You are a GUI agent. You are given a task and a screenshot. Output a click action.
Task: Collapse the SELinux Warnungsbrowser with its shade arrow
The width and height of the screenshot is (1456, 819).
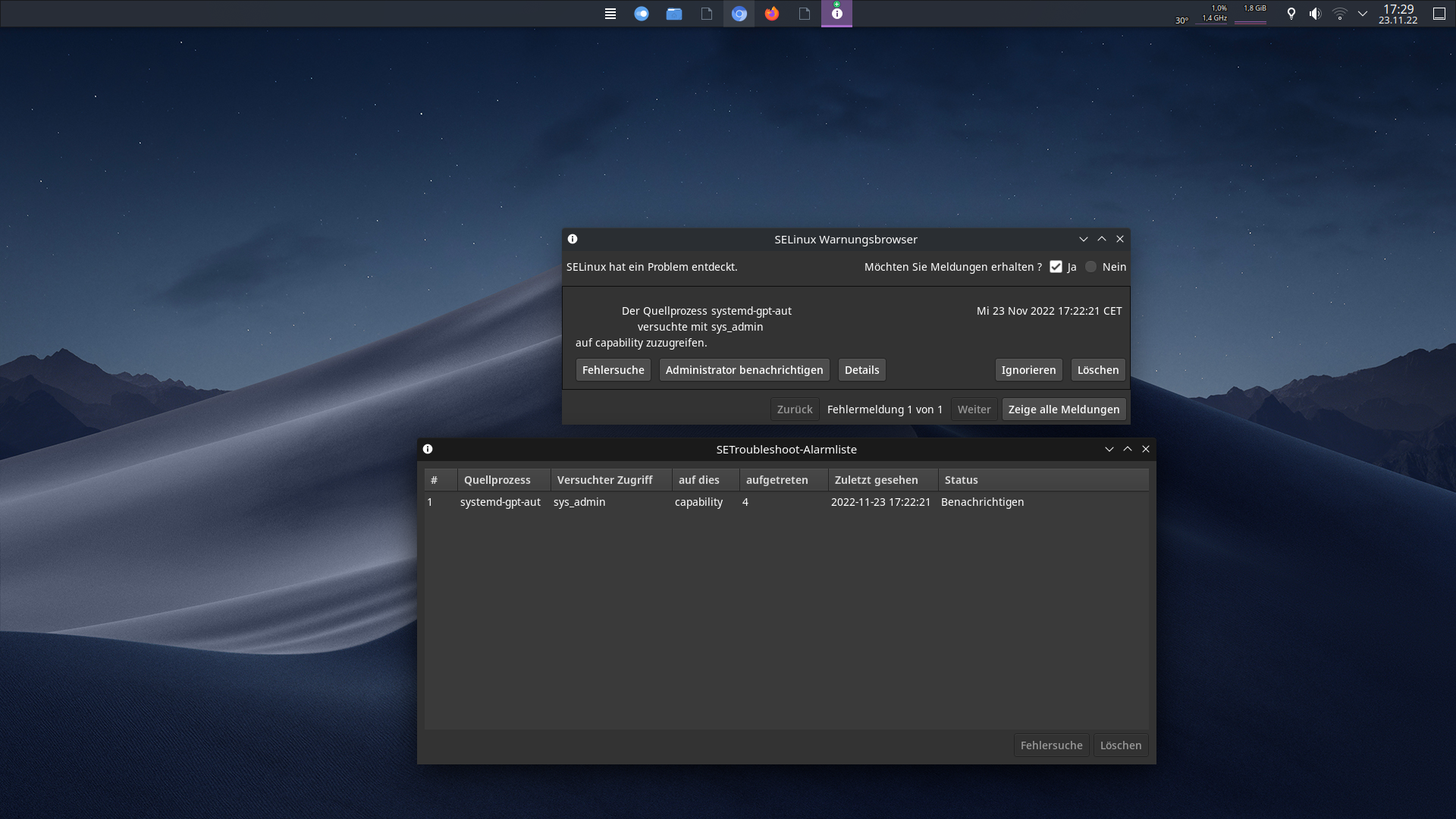pos(1084,239)
